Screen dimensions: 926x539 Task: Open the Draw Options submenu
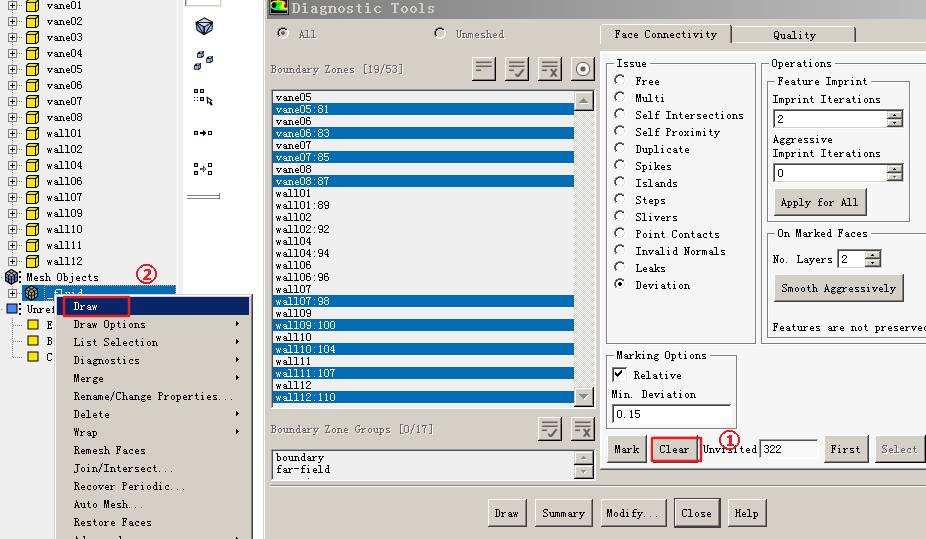pos(155,324)
